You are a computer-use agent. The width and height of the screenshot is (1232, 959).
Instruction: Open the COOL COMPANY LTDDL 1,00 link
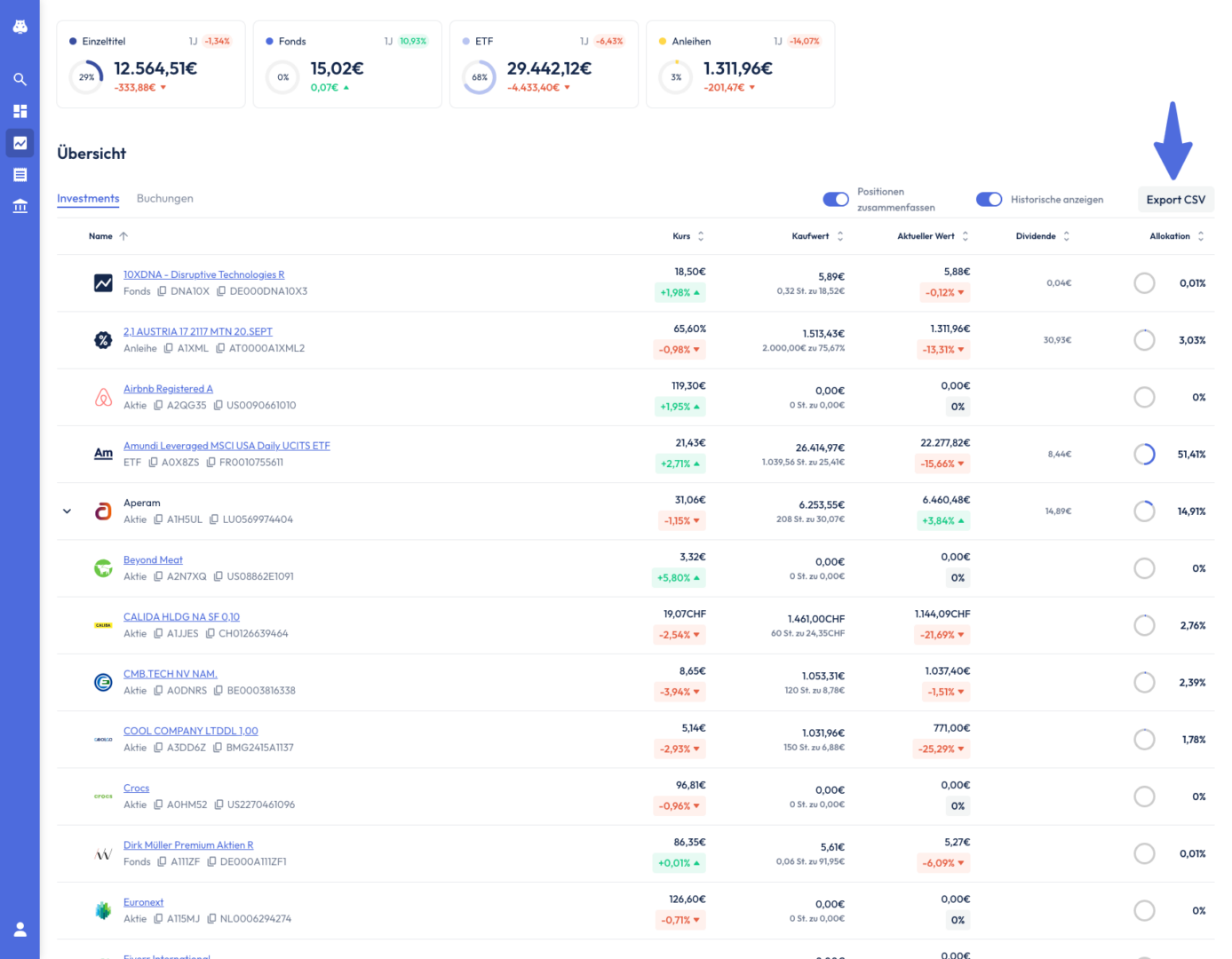coord(191,731)
